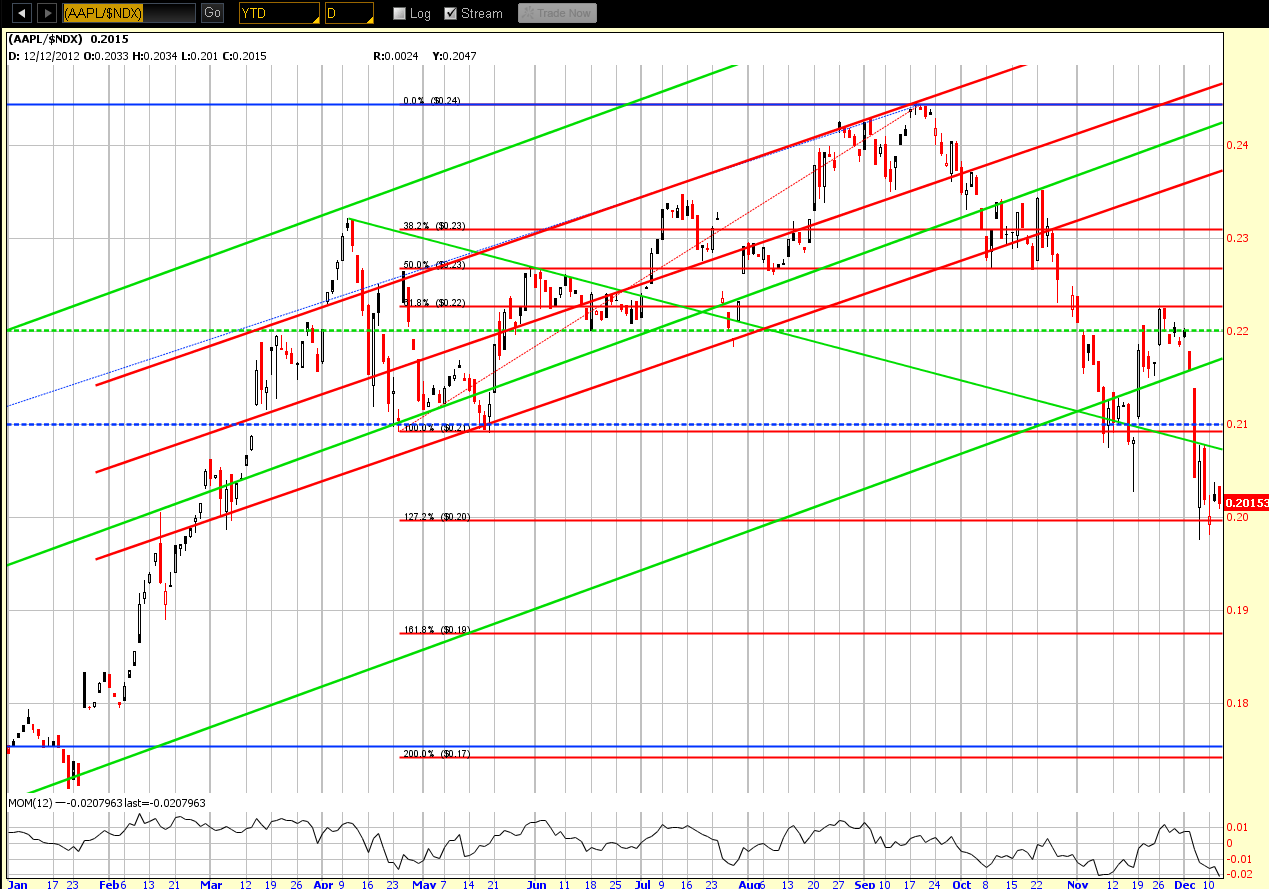This screenshot has height=889, width=1269.
Task: Click the forward navigation arrow
Action: point(46,13)
